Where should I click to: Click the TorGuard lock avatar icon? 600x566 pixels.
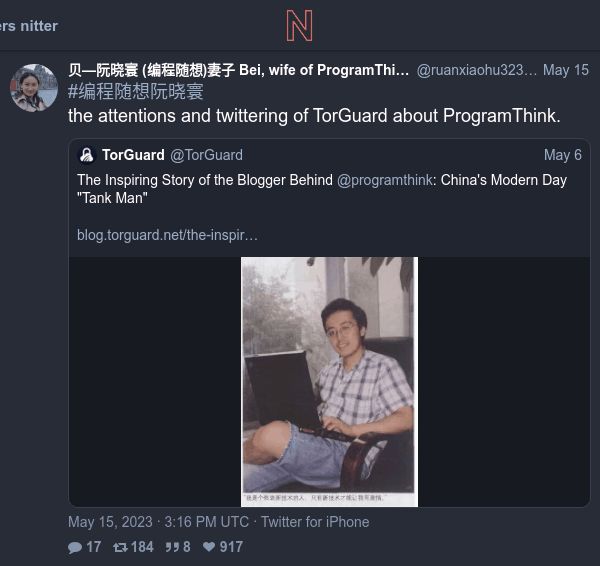coord(87,155)
